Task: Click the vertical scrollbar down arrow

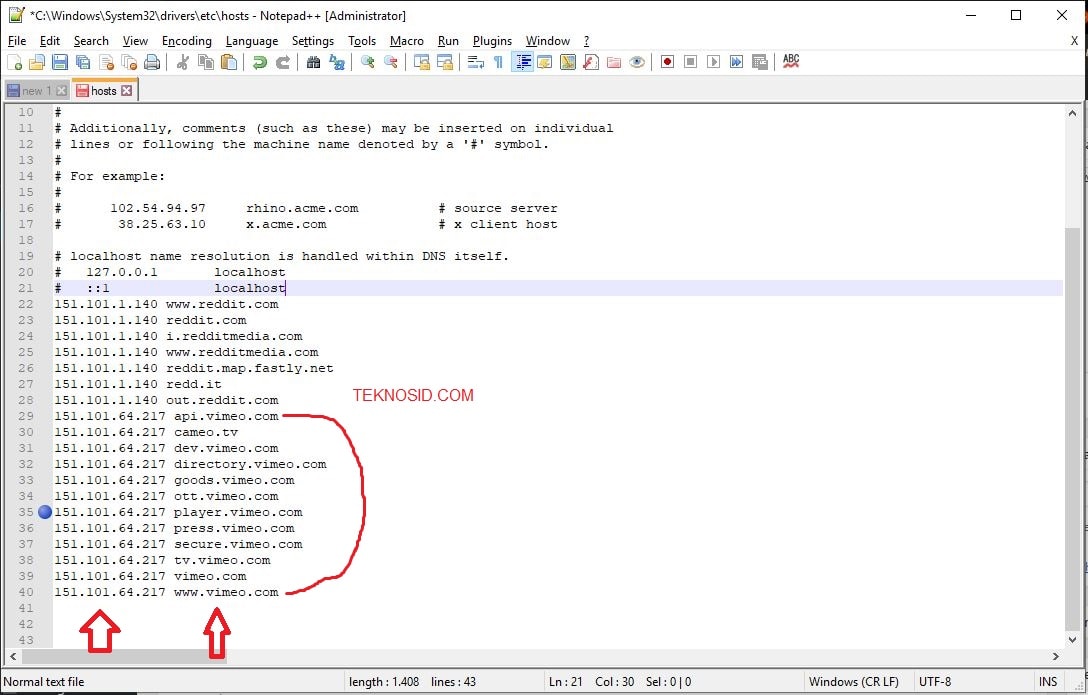Action: tap(1072, 640)
